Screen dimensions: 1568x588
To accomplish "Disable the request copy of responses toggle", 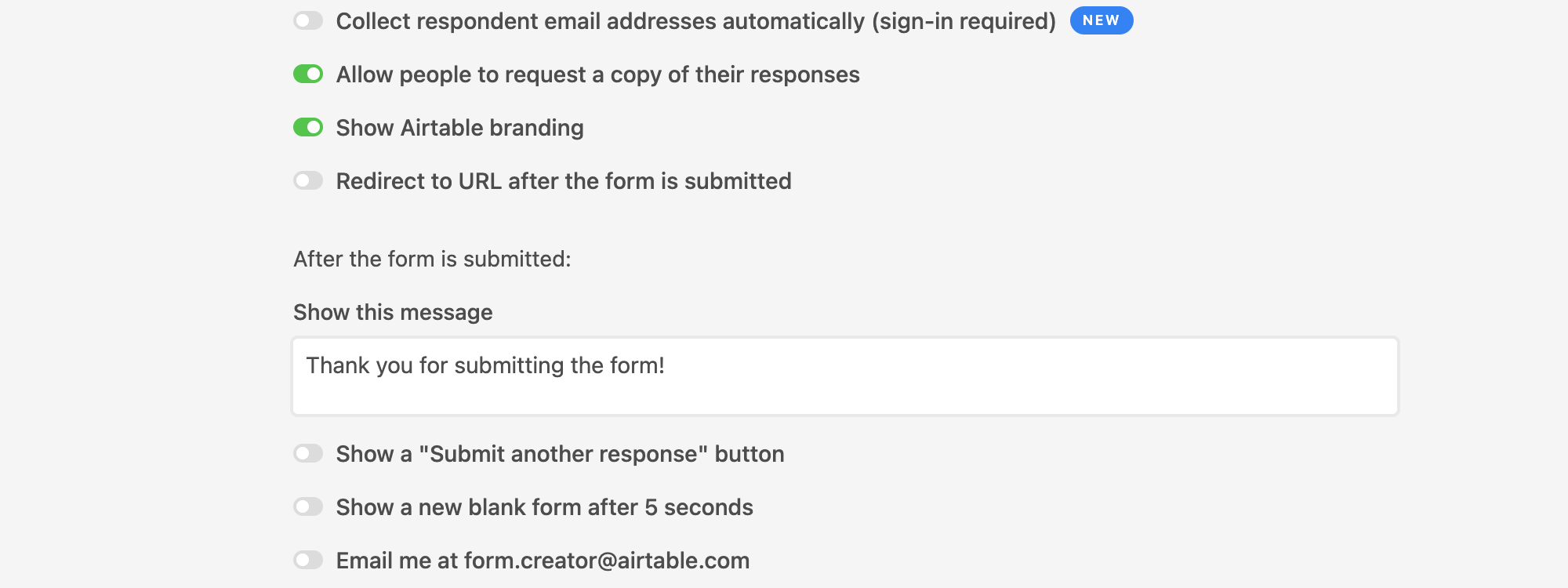I will tap(308, 74).
